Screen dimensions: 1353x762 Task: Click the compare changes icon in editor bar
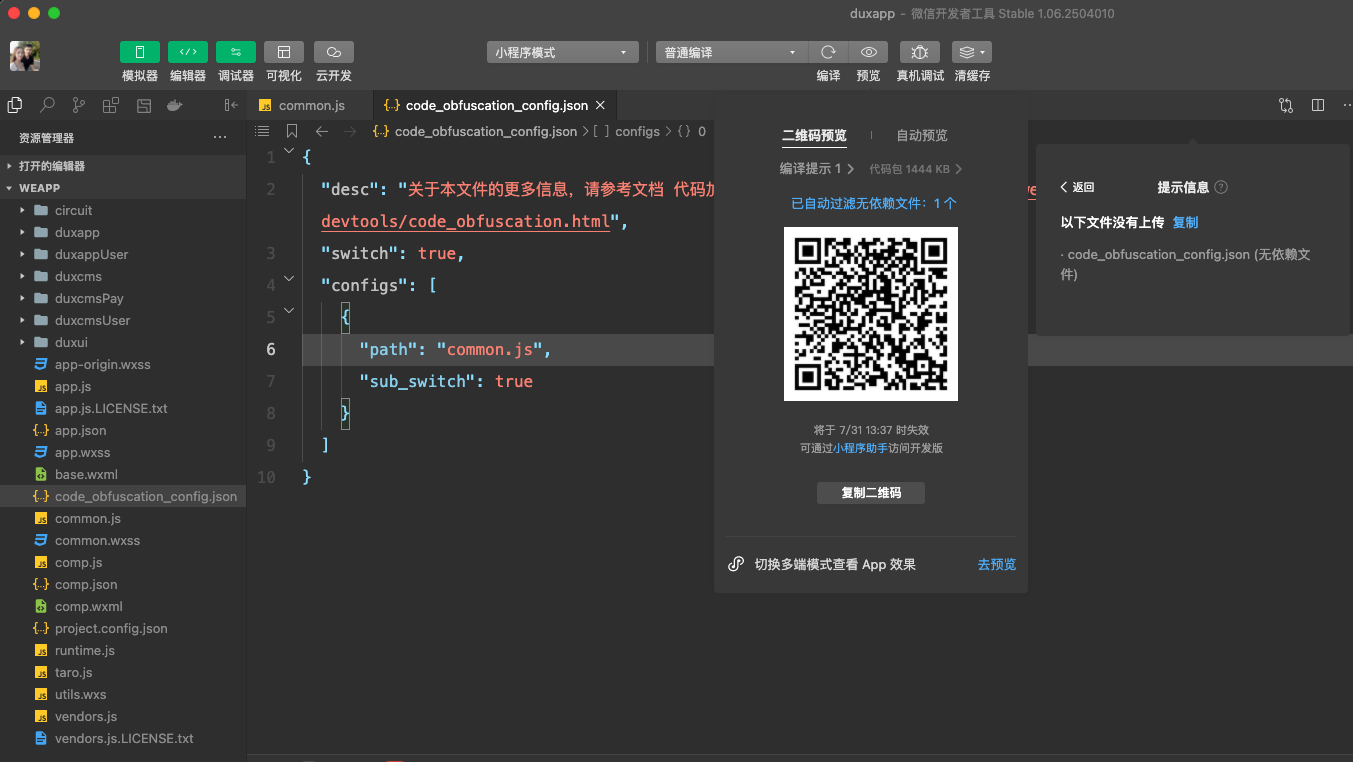click(1286, 105)
